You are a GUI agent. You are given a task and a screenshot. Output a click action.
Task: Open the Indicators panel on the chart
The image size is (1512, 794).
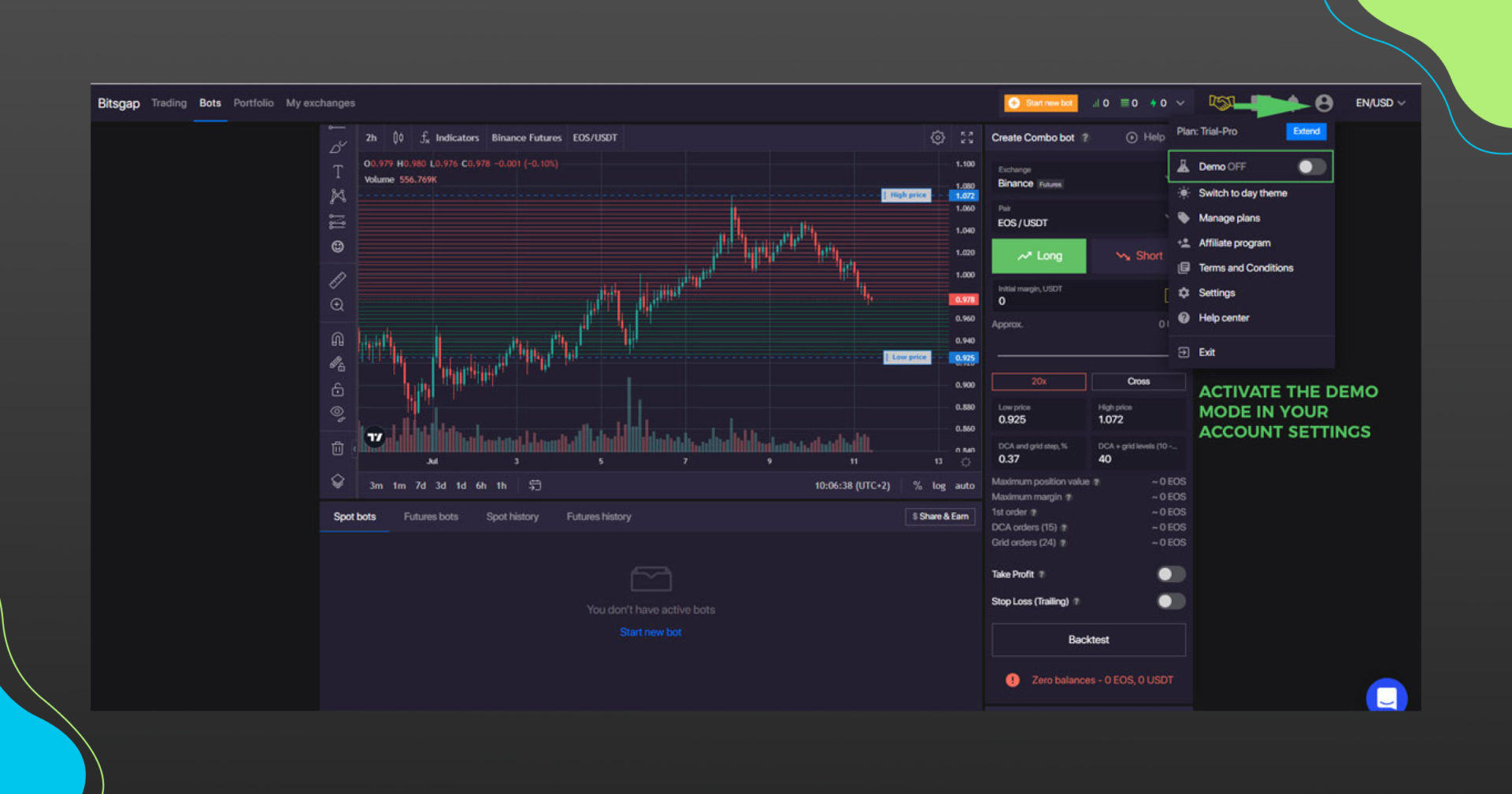pyautogui.click(x=457, y=137)
